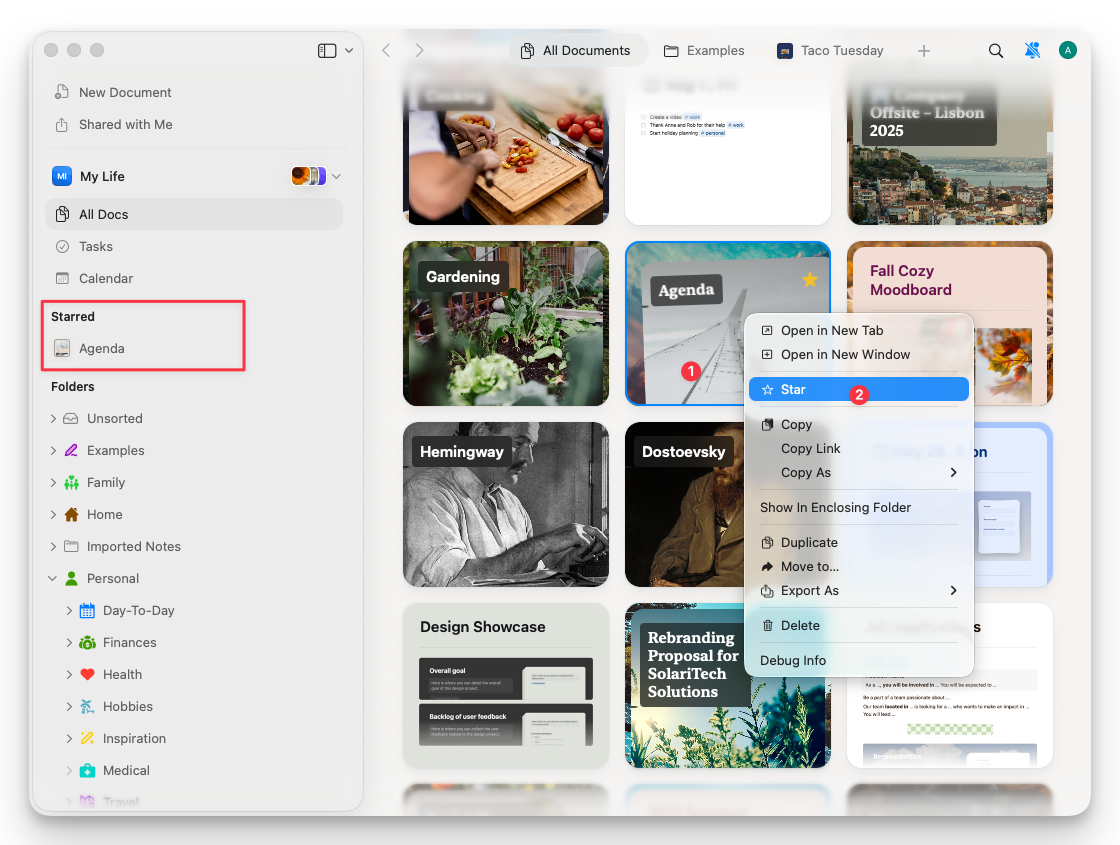The height and width of the screenshot is (845, 1120).
Task: Open the account avatar profile
Action: [1067, 49]
